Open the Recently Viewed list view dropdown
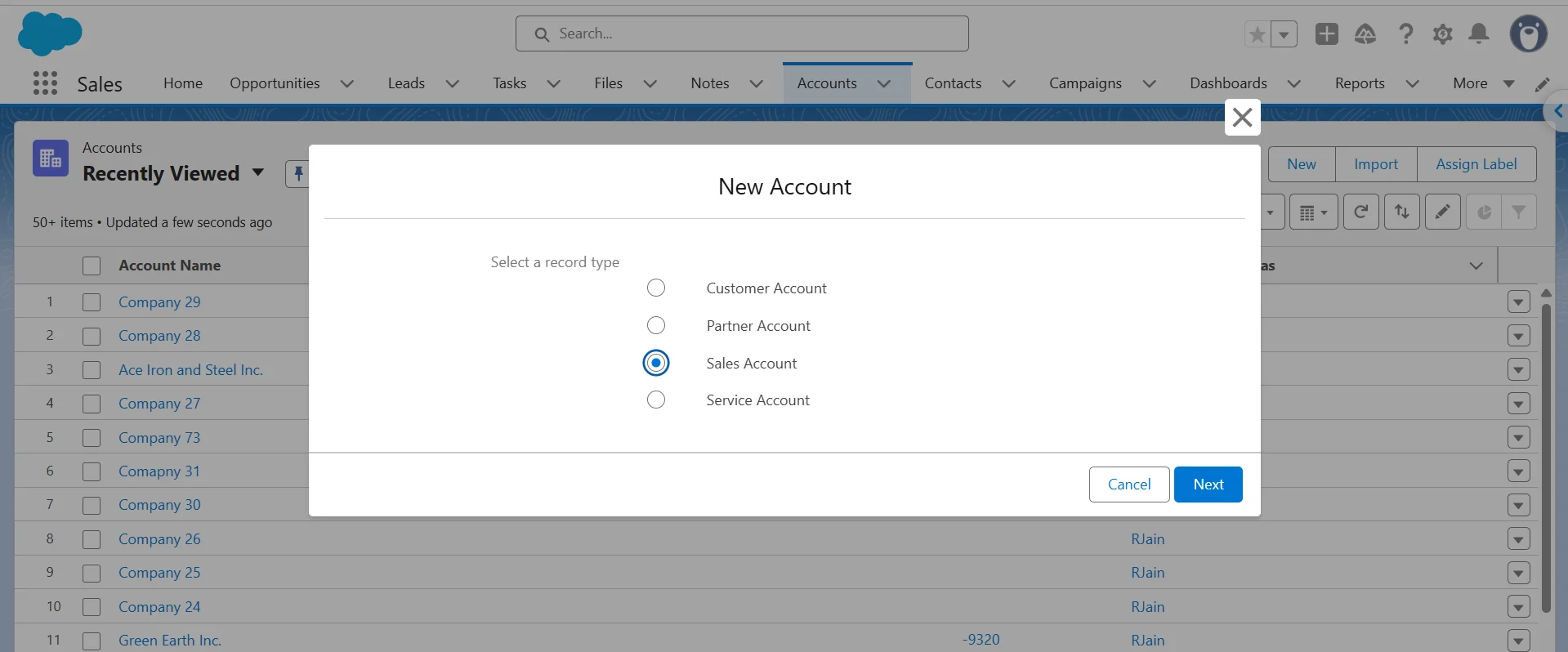 258,172
